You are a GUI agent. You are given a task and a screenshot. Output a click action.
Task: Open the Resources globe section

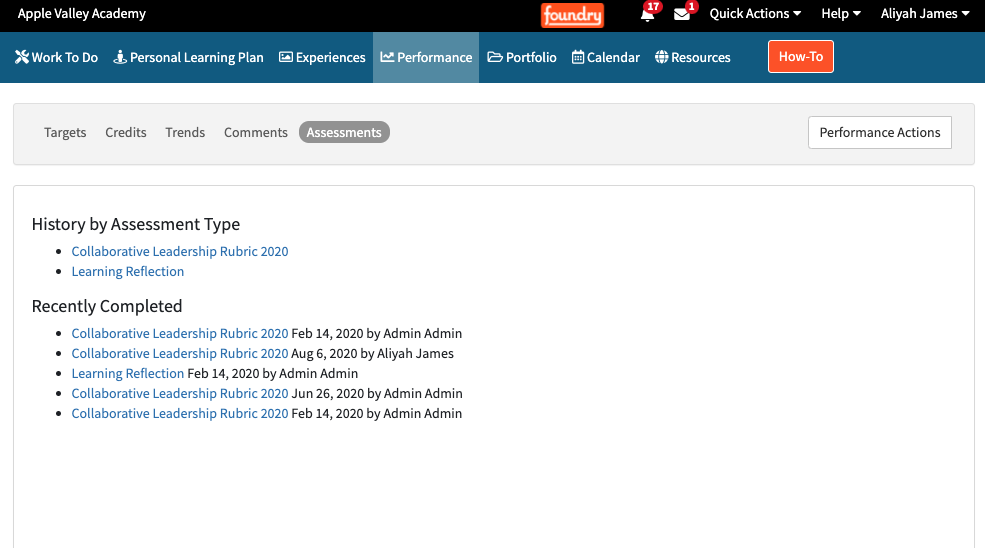693,57
